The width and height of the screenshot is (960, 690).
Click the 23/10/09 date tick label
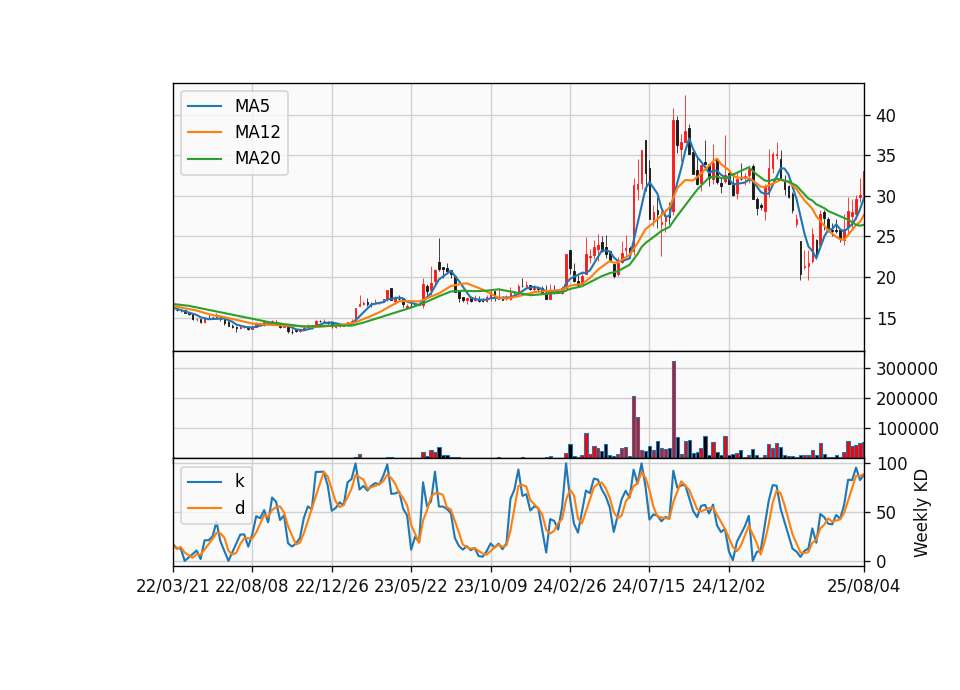point(490,586)
